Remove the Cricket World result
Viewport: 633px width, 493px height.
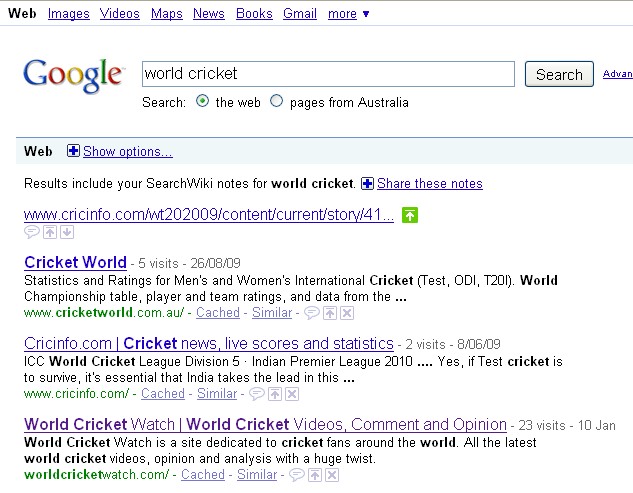[347, 313]
